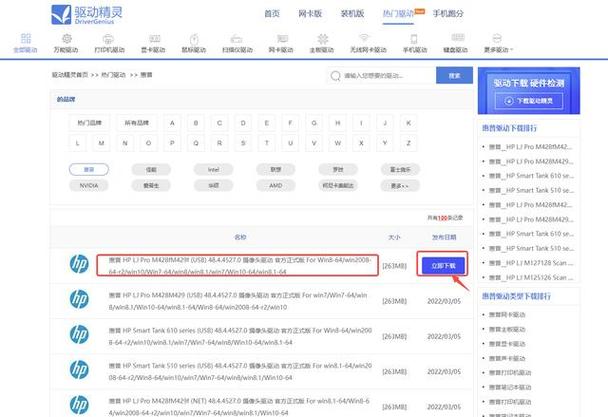Open sidebar link 惠普声卡驱动
This screenshot has height=417, width=608.
(507, 358)
